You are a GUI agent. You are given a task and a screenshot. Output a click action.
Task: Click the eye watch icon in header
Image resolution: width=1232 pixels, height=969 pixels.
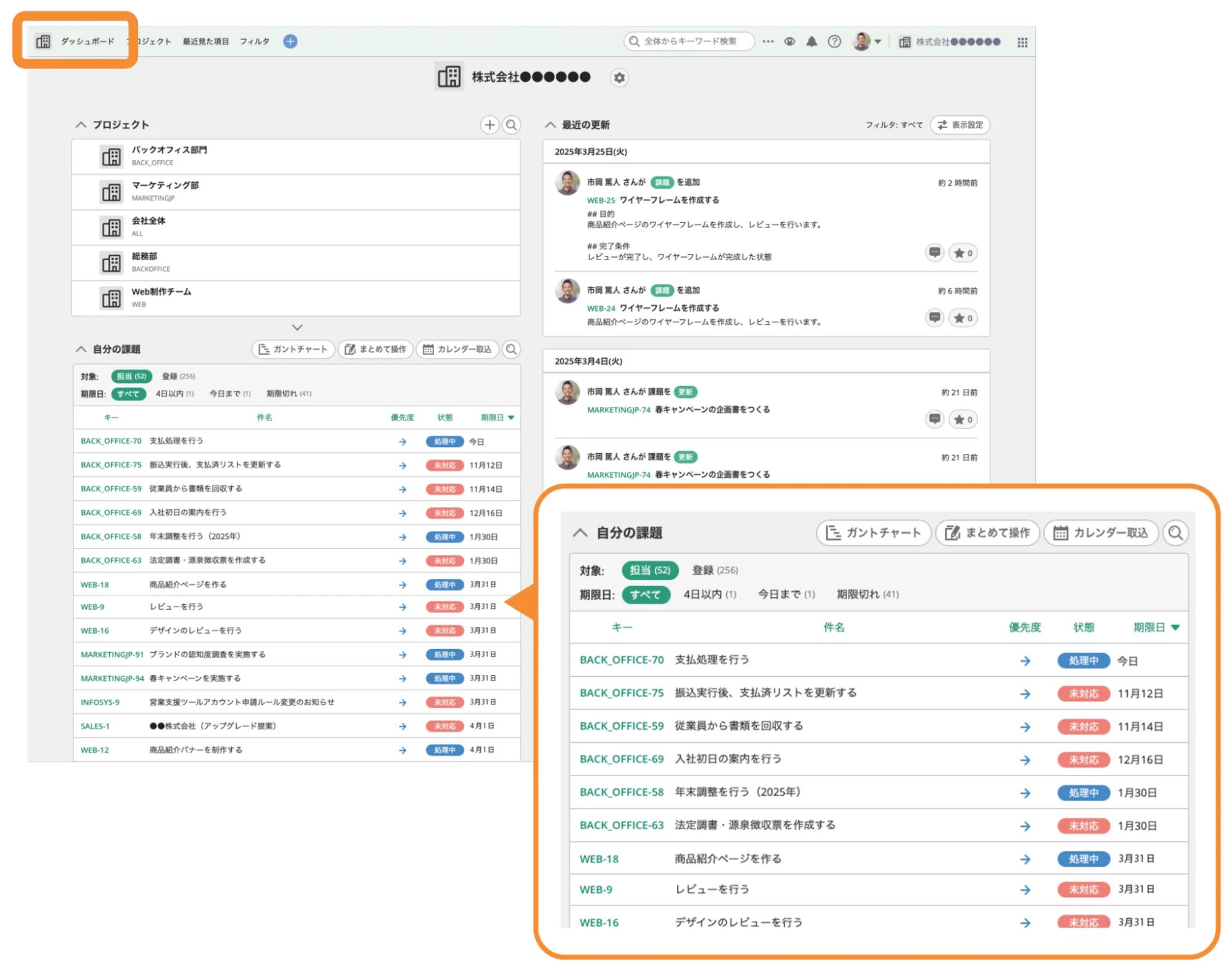tap(789, 41)
